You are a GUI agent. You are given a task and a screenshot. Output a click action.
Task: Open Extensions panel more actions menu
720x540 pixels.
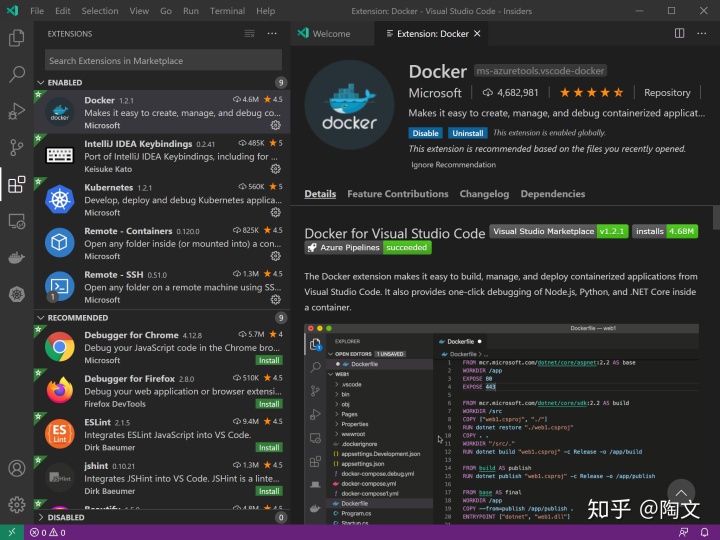pyautogui.click(x=272, y=34)
